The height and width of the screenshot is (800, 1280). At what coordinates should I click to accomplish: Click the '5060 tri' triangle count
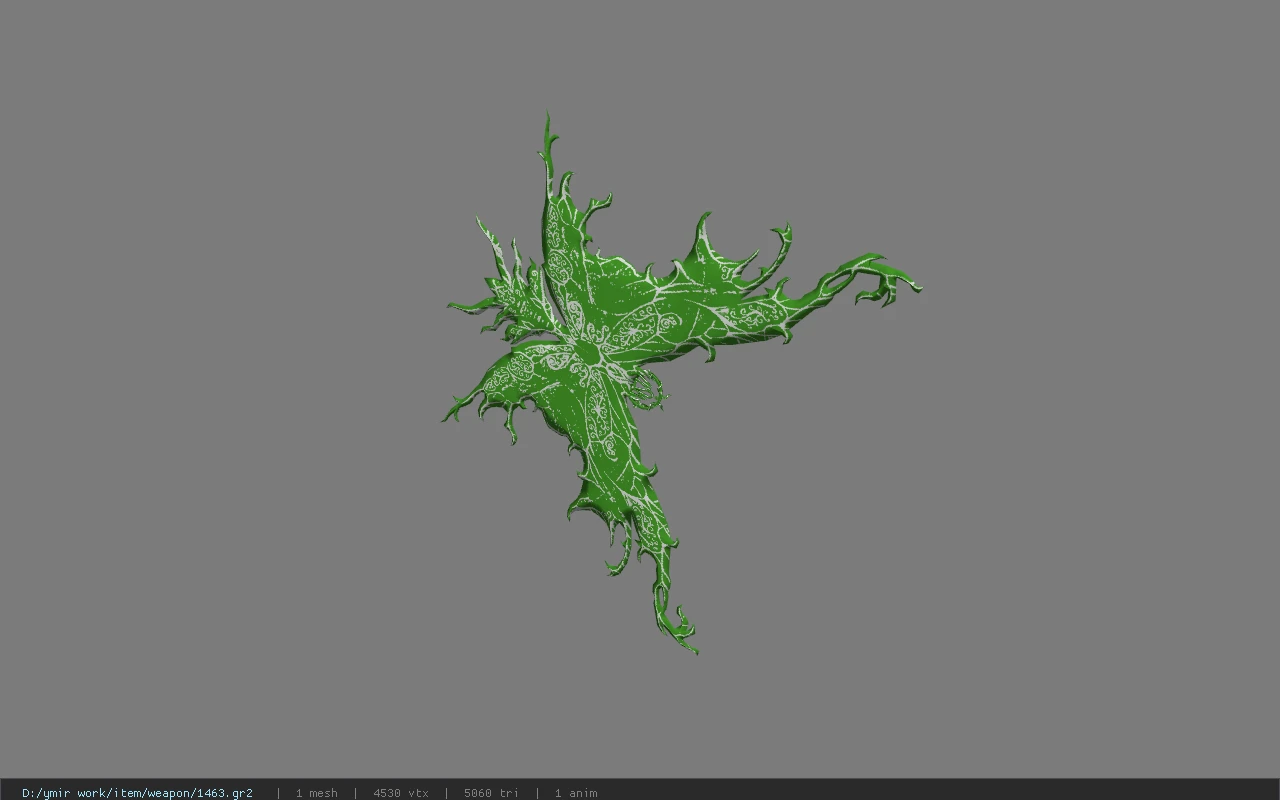pyautogui.click(x=491, y=793)
